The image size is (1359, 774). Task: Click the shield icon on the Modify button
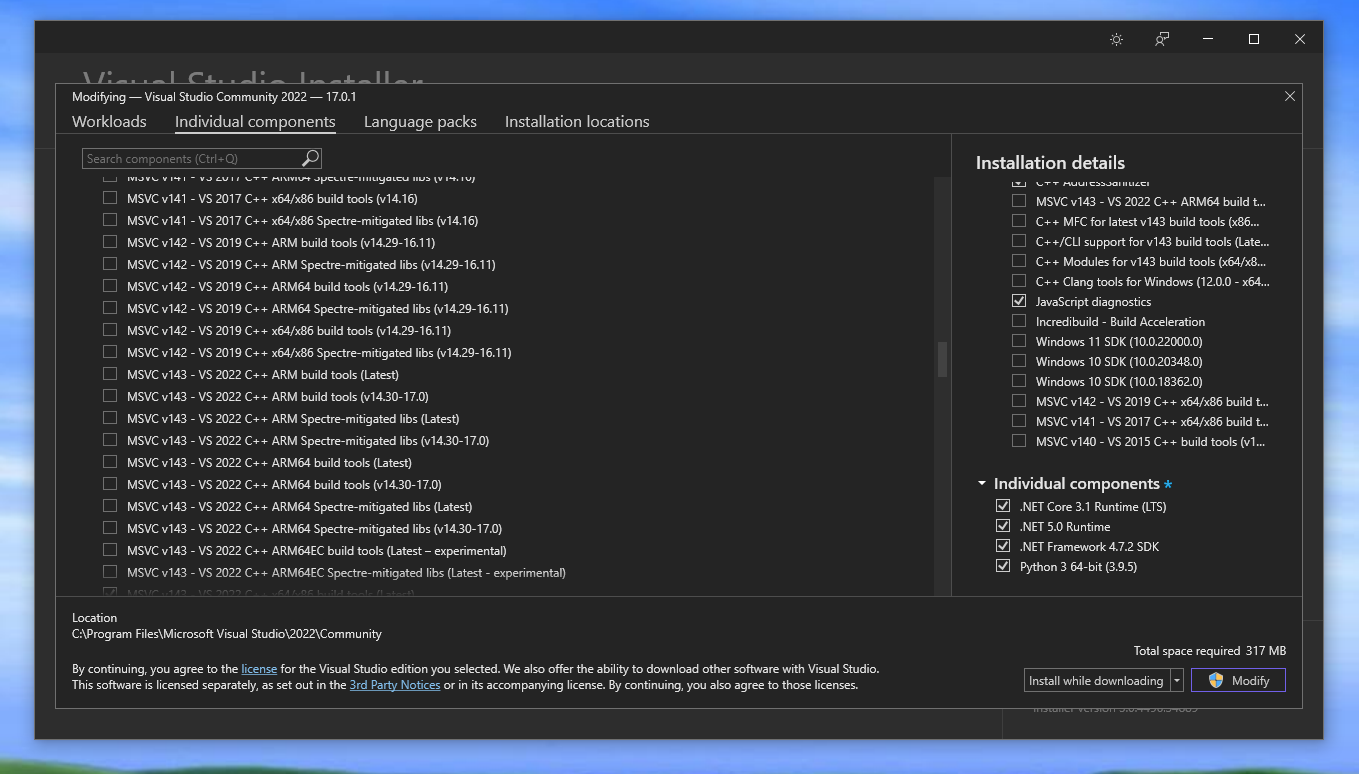[1214, 680]
